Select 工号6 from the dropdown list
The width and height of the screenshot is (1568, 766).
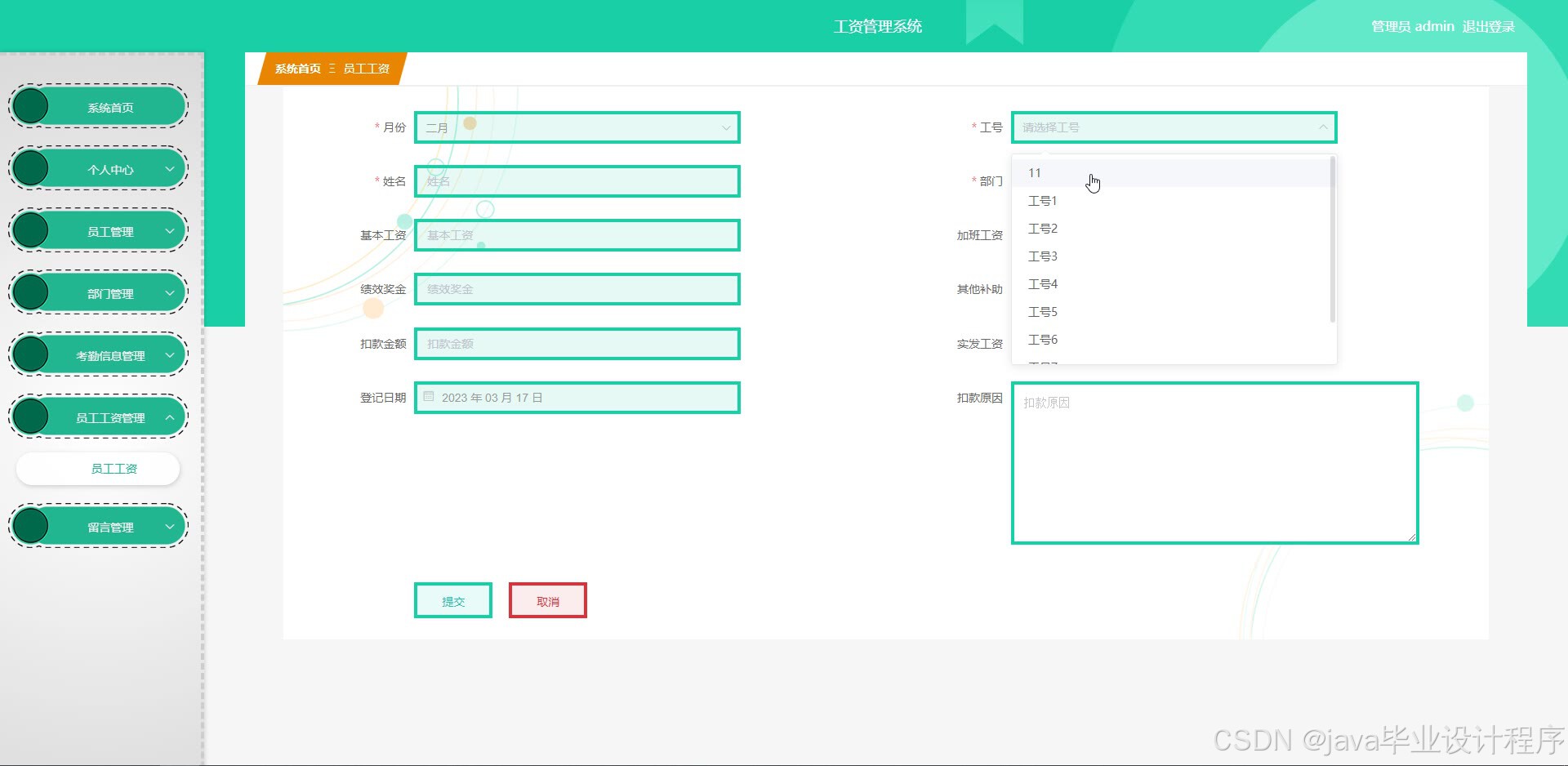tap(1172, 340)
